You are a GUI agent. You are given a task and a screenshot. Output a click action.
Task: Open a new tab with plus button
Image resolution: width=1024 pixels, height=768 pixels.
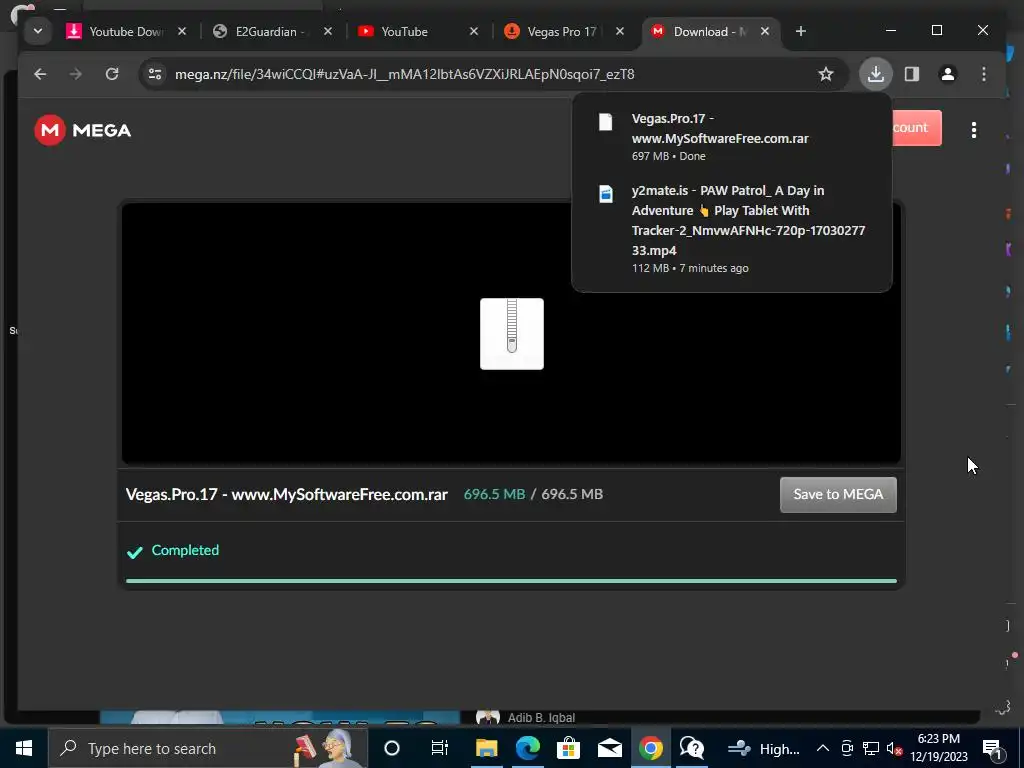[x=801, y=31]
